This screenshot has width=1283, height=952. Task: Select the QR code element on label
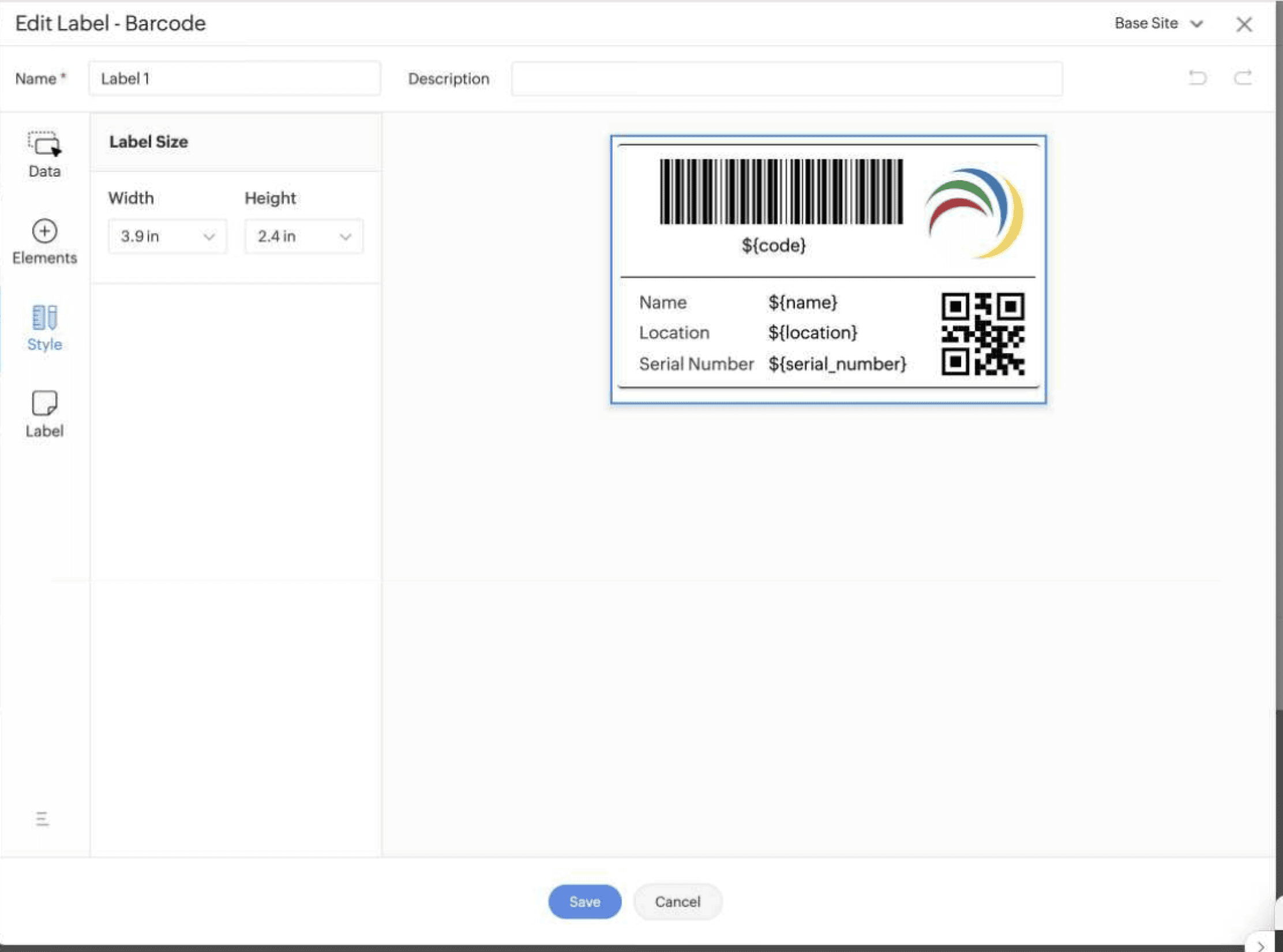pos(983,334)
